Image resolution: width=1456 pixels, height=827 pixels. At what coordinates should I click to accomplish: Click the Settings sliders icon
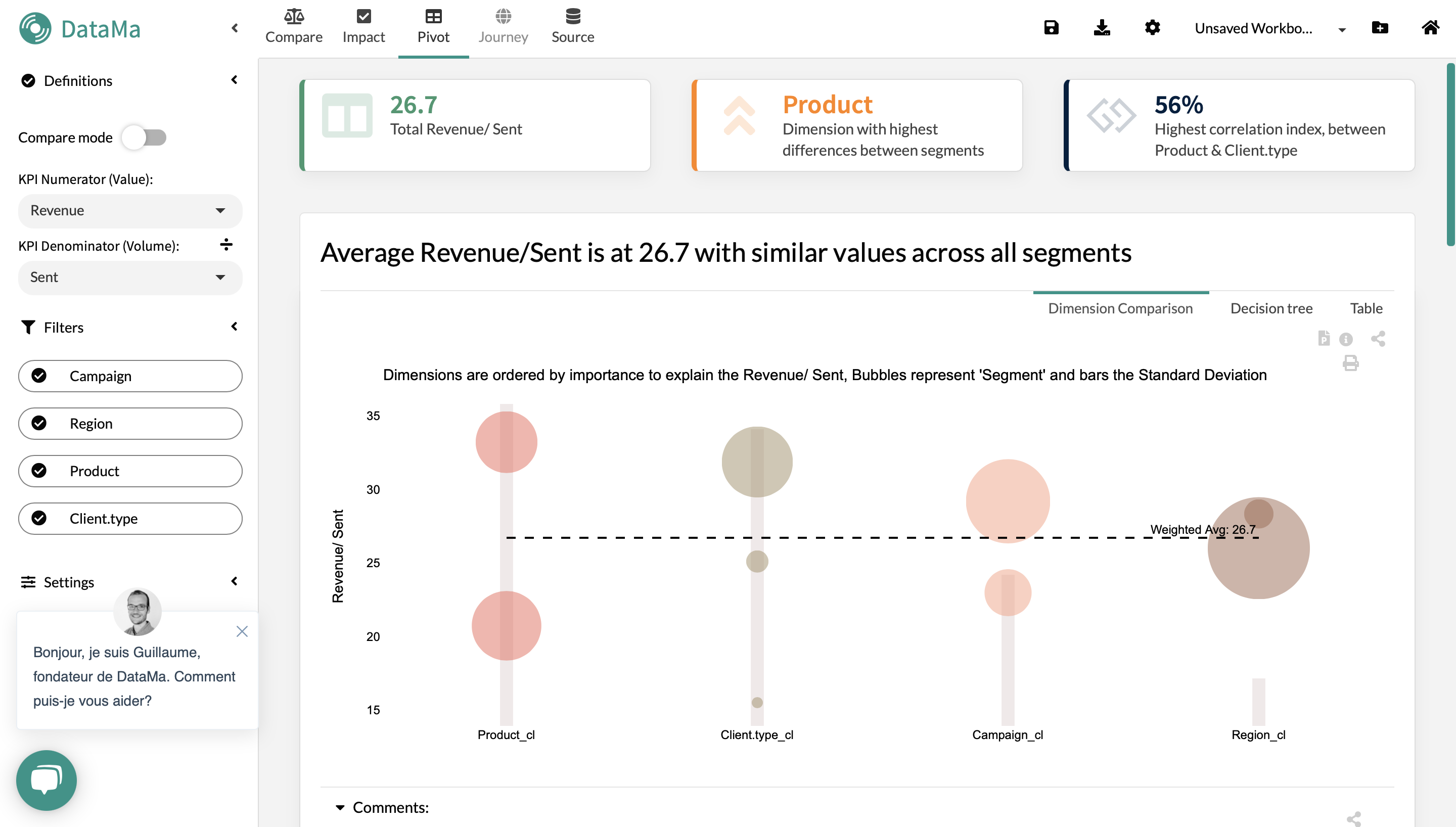(x=28, y=582)
